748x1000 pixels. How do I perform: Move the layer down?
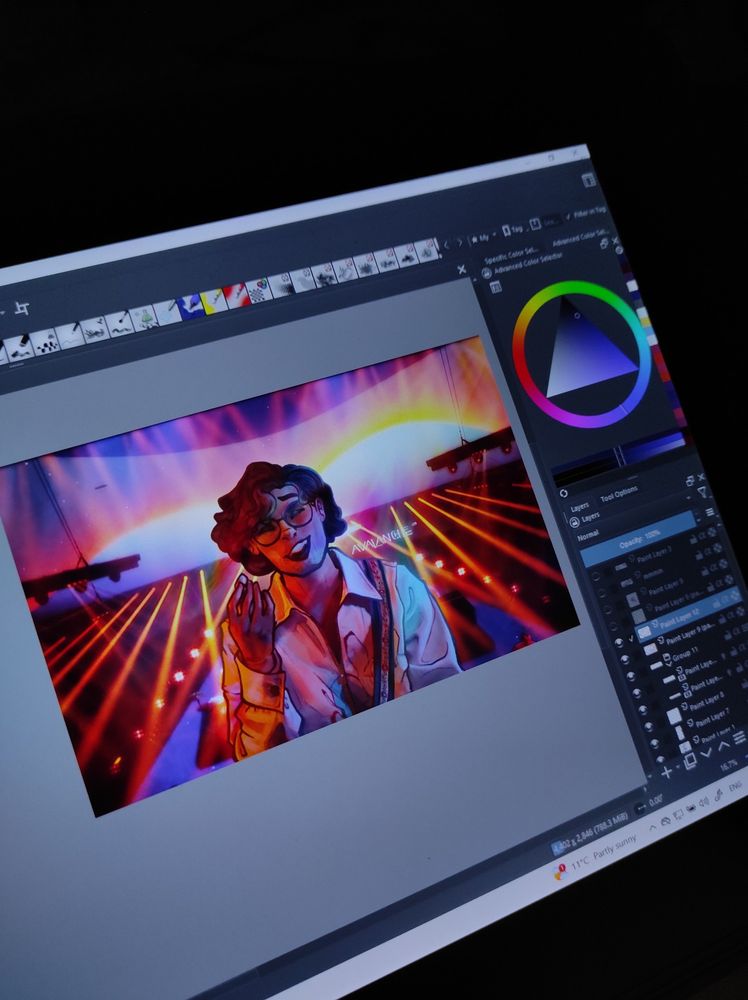pyautogui.click(x=706, y=753)
